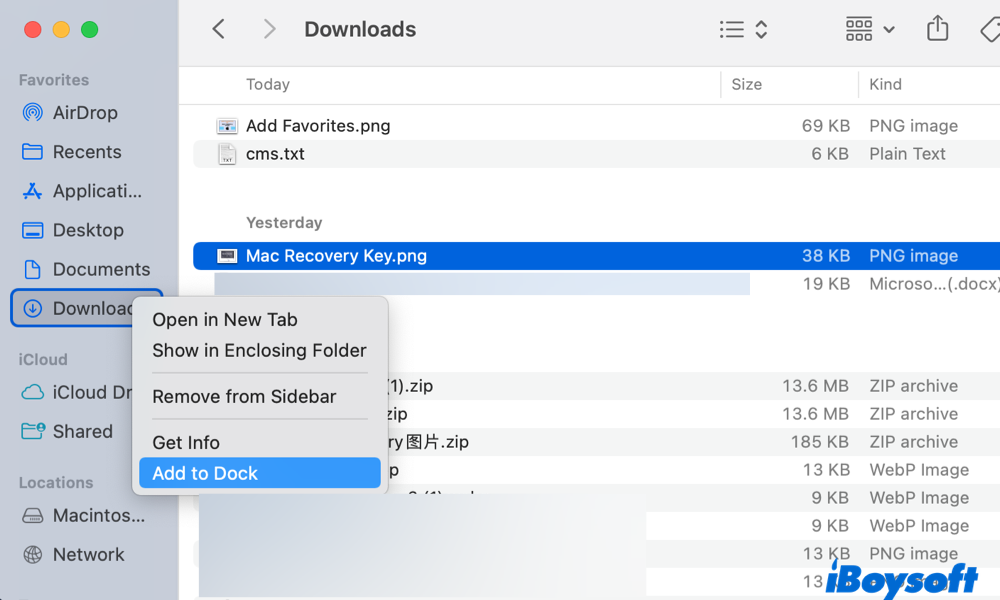
Task: Expand the group-by grid dropdown
Action: (870, 30)
